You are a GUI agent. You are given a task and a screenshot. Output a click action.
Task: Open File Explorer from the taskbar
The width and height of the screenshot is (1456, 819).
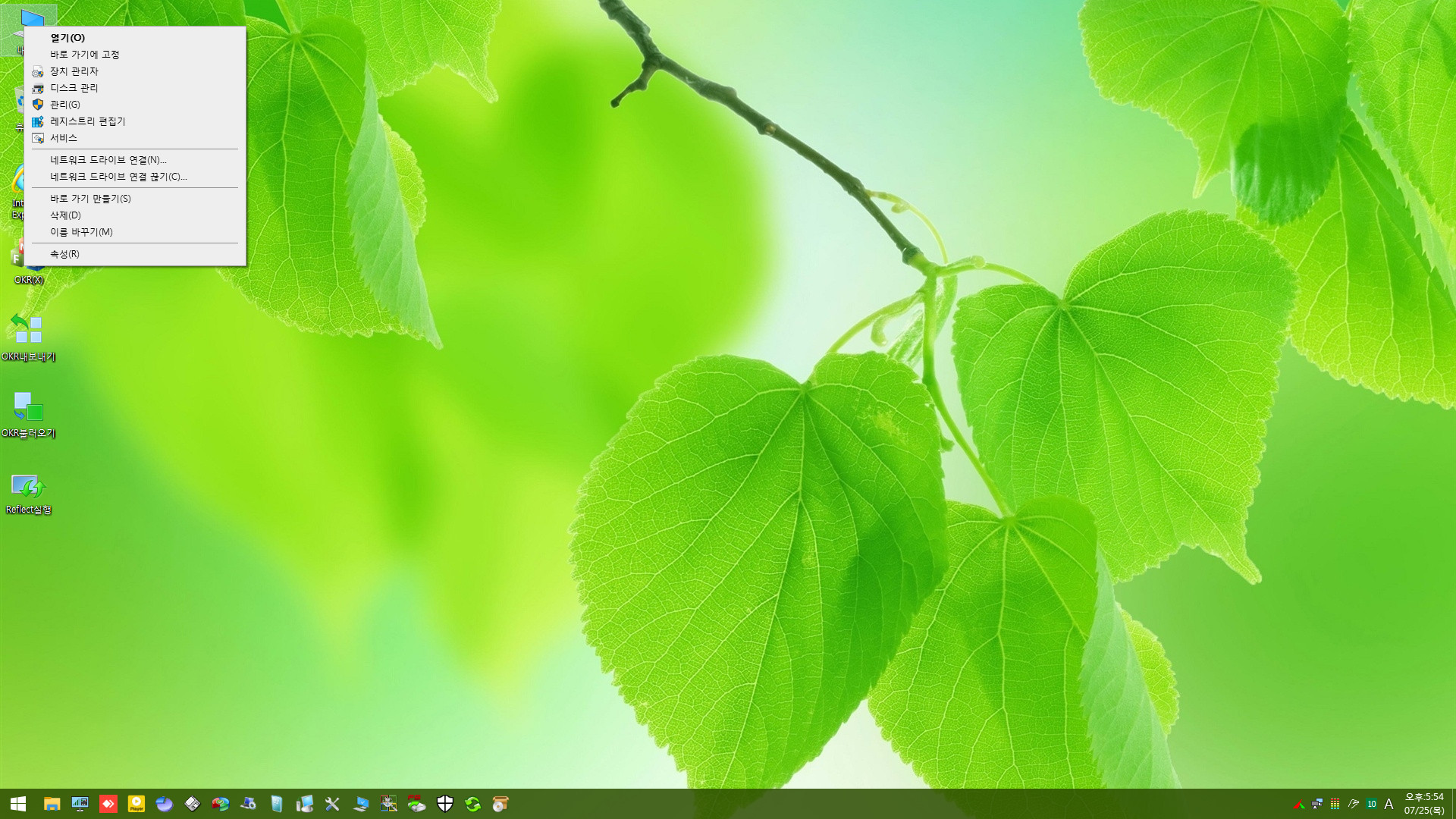click(x=52, y=804)
